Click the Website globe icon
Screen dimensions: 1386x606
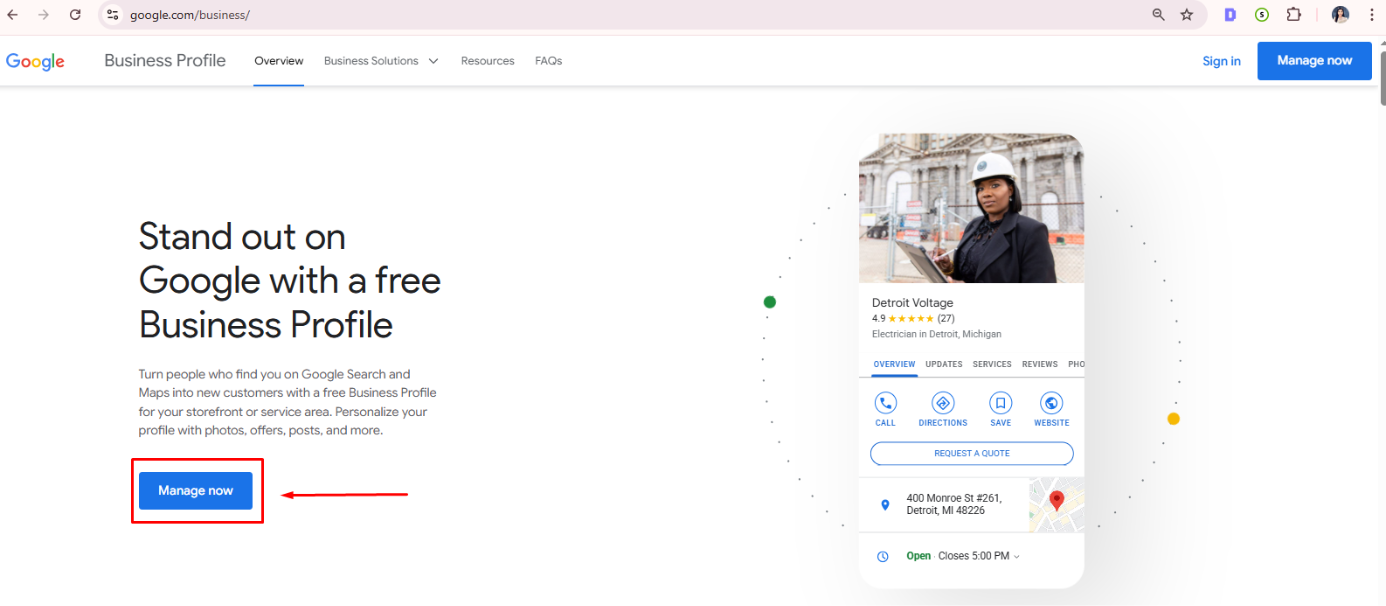point(1051,403)
